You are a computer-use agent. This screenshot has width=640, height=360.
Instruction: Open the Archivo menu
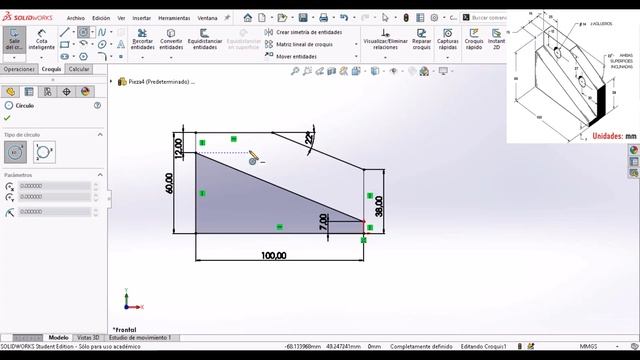[76, 18]
